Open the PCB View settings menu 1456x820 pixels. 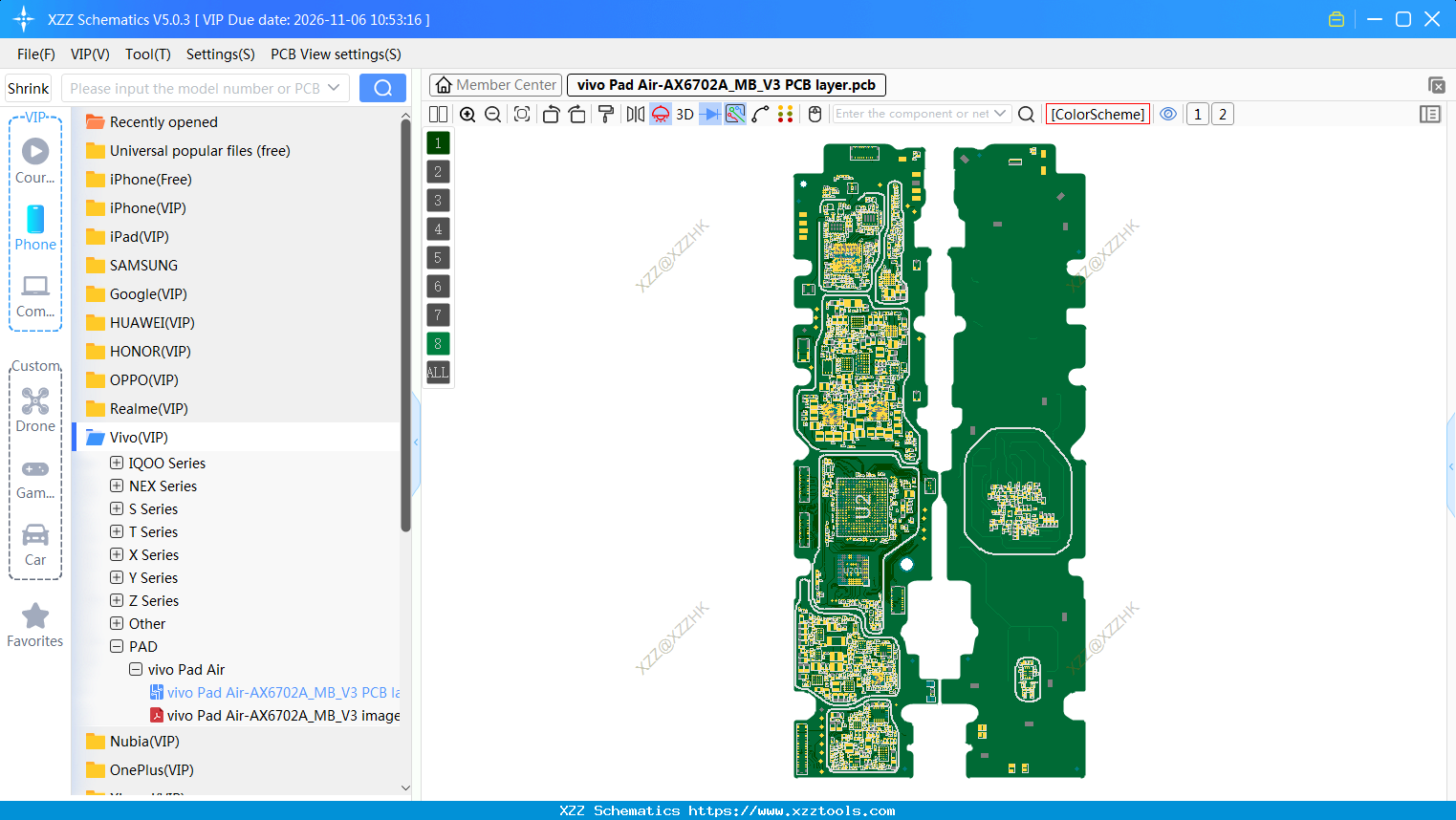(x=336, y=54)
